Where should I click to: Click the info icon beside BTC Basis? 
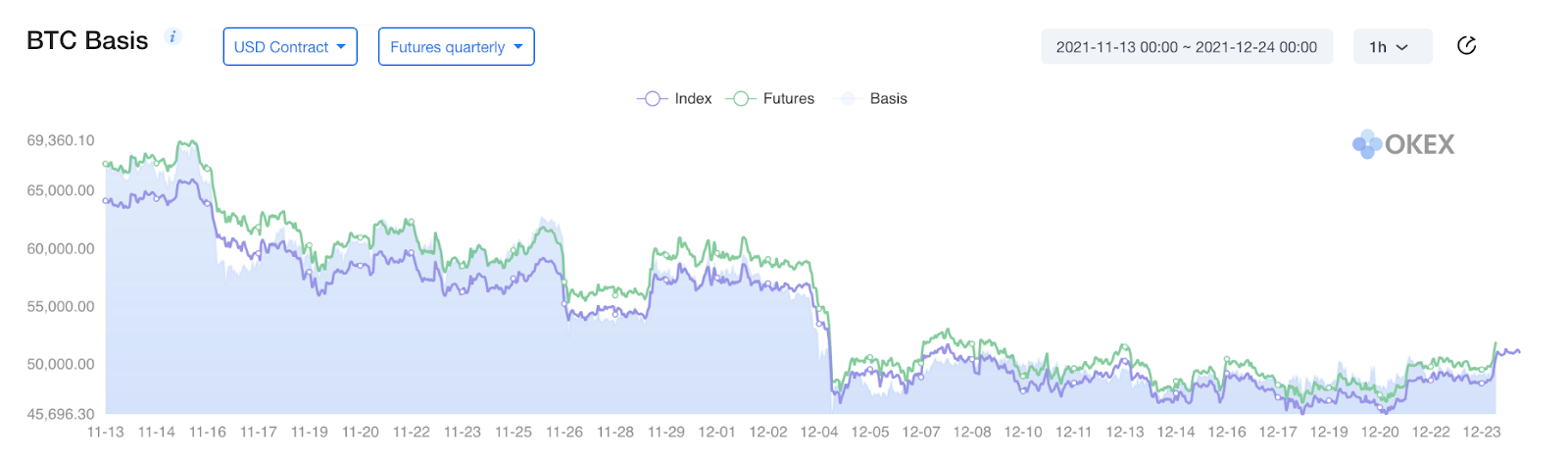click(173, 37)
